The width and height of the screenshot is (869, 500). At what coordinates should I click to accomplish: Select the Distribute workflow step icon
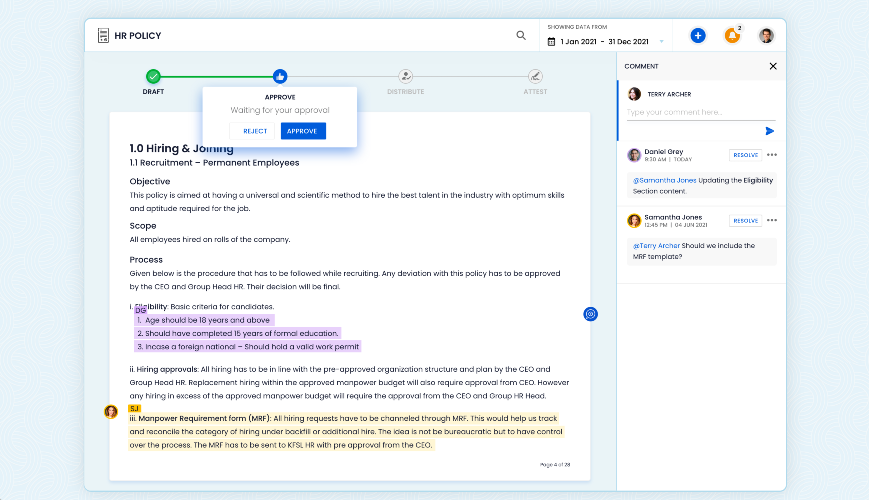pyautogui.click(x=406, y=76)
